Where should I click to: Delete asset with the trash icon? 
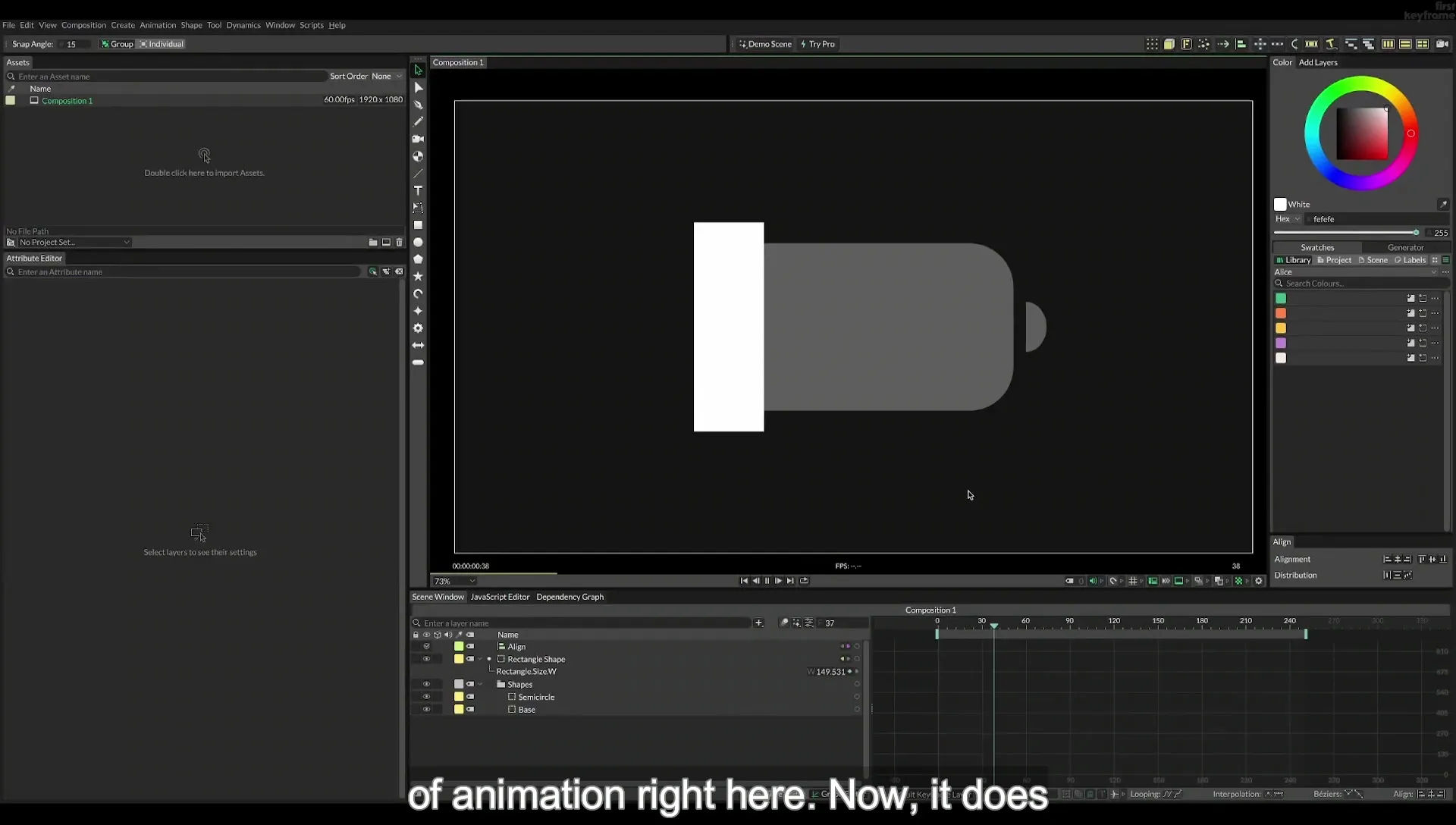(x=400, y=243)
